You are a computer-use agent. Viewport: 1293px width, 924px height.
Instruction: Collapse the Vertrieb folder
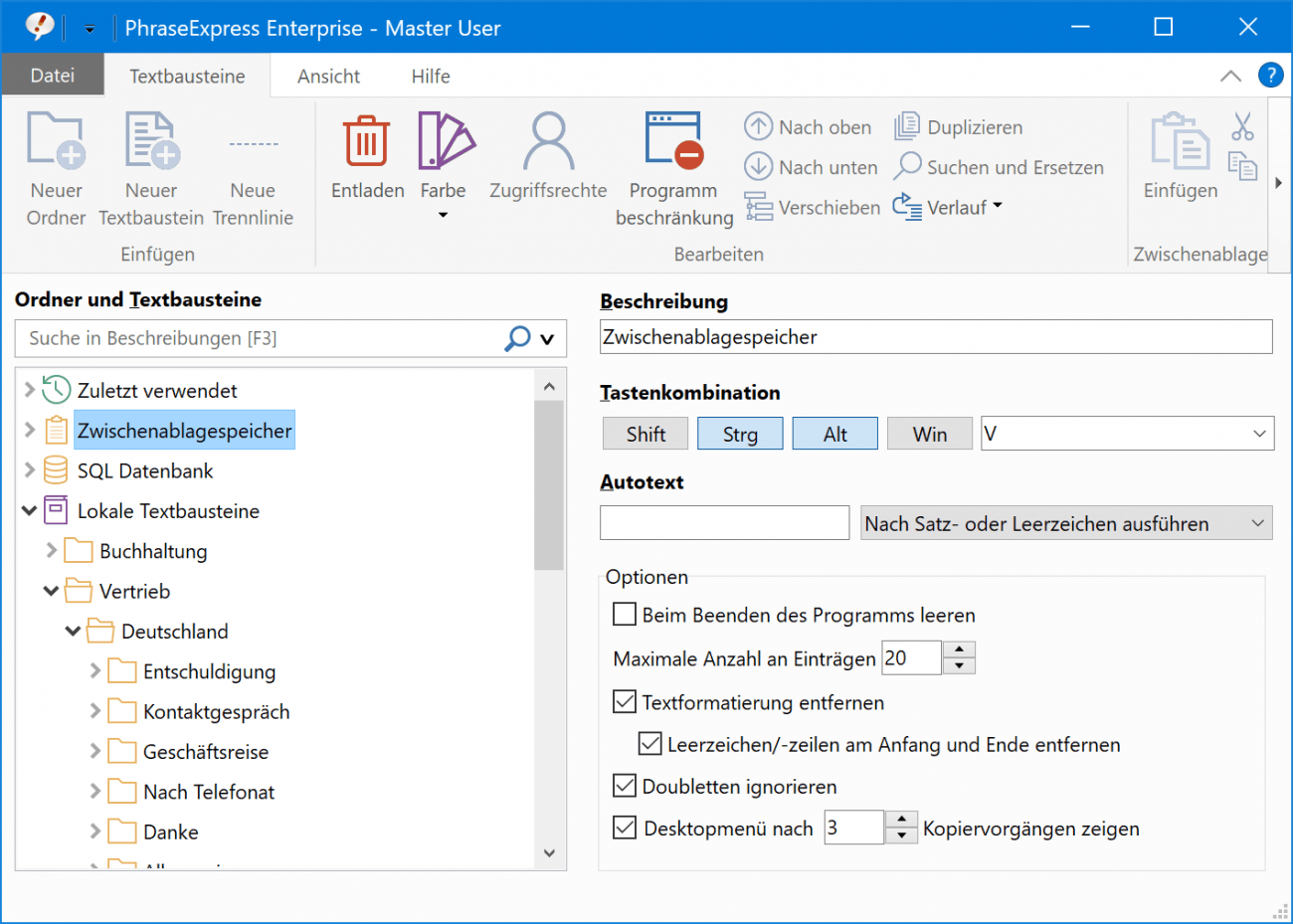[x=51, y=591]
